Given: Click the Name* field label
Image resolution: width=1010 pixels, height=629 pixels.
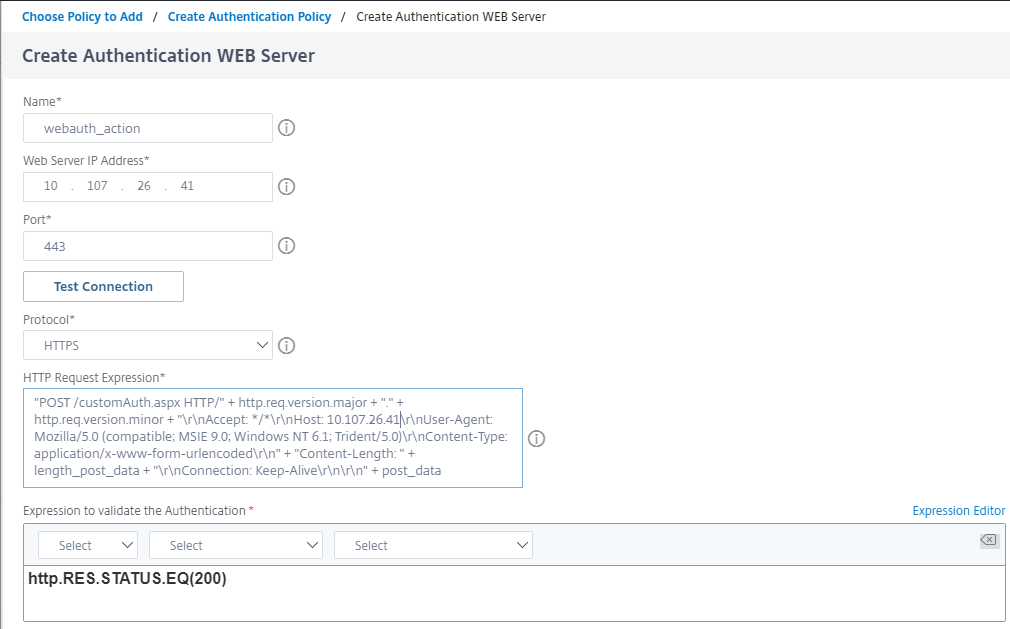Looking at the screenshot, I should tap(43, 102).
